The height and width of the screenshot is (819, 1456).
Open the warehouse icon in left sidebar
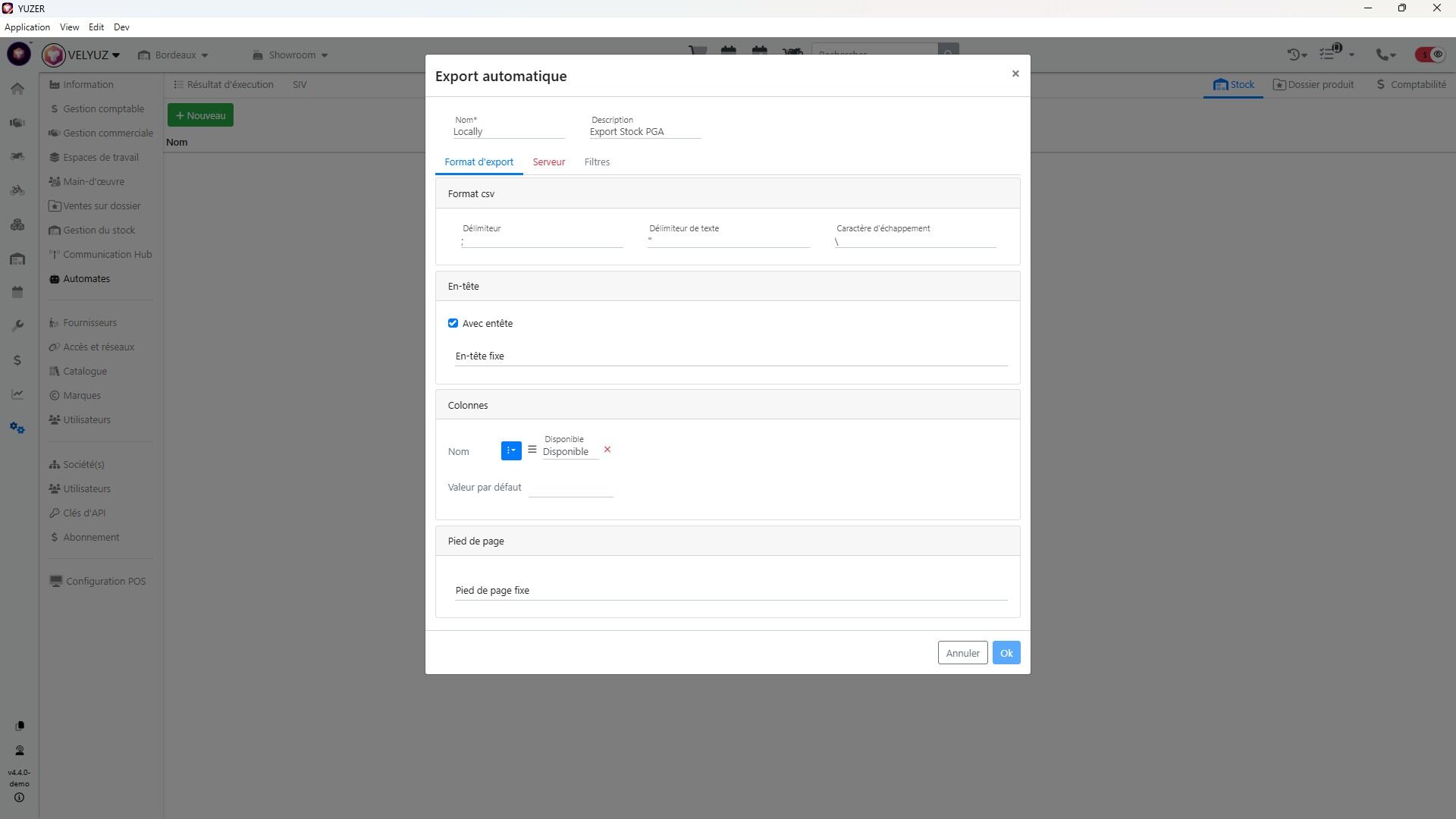(x=17, y=259)
